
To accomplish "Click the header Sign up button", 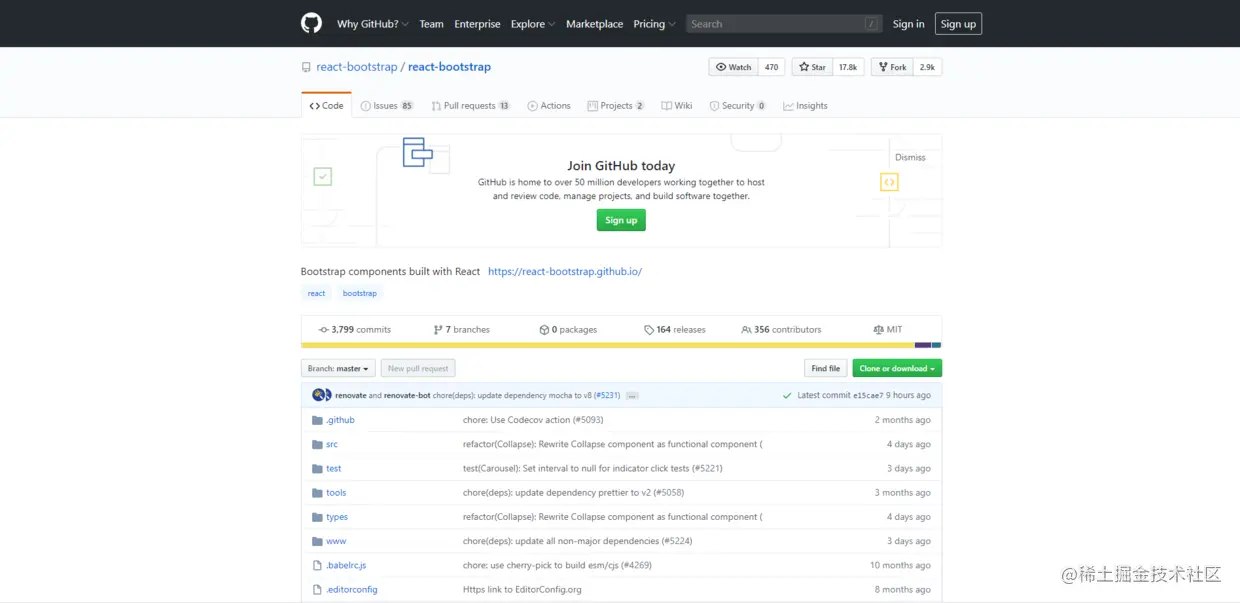I will tap(958, 24).
